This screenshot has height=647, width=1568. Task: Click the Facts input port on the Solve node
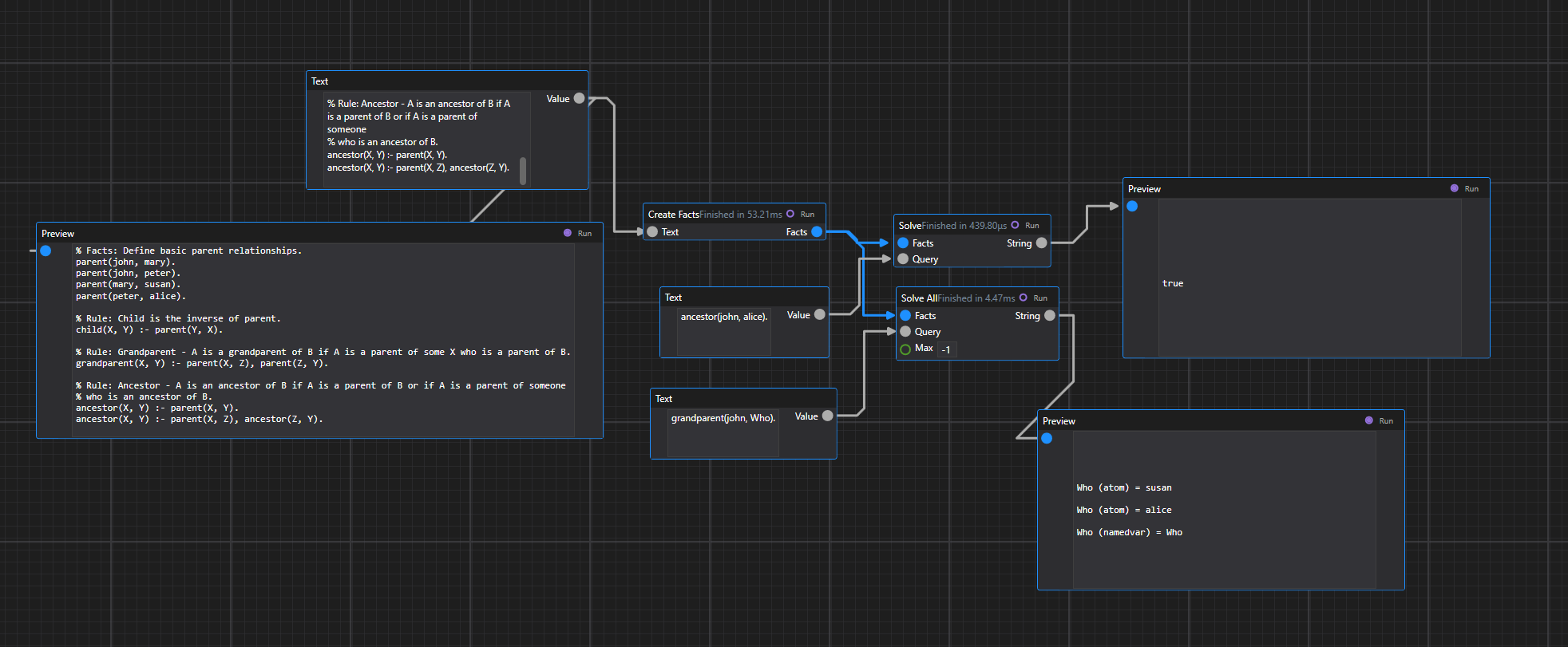coord(903,243)
